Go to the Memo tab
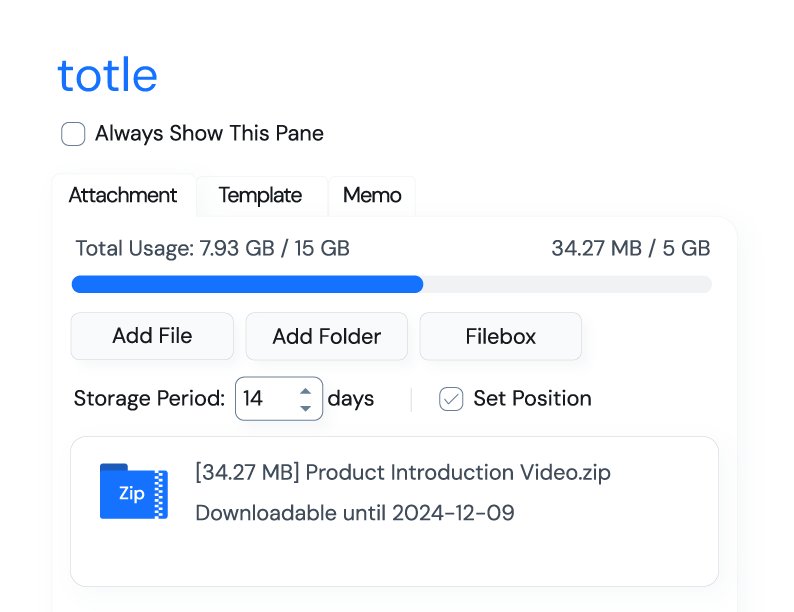 (x=372, y=196)
